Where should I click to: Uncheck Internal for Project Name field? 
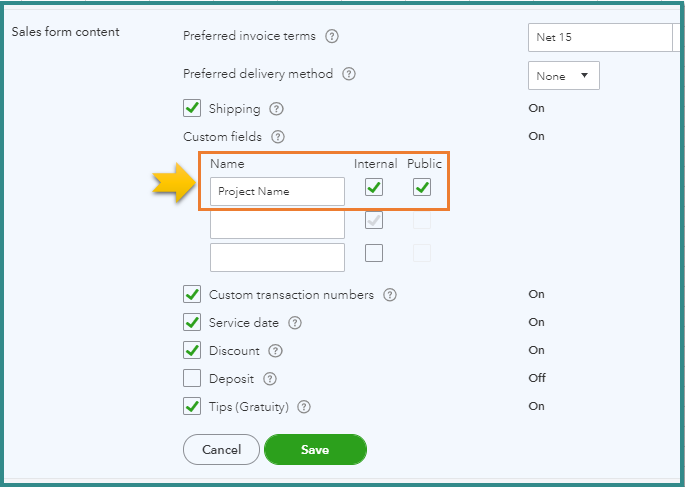(x=374, y=187)
